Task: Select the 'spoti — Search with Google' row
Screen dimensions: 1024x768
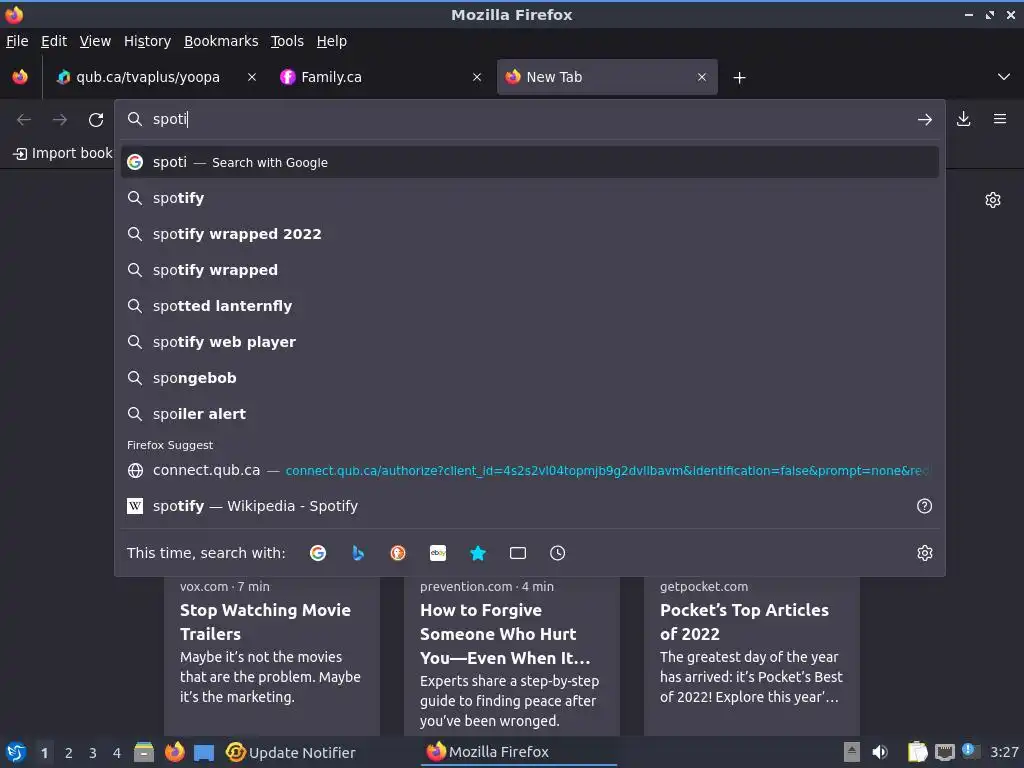Action: (530, 162)
